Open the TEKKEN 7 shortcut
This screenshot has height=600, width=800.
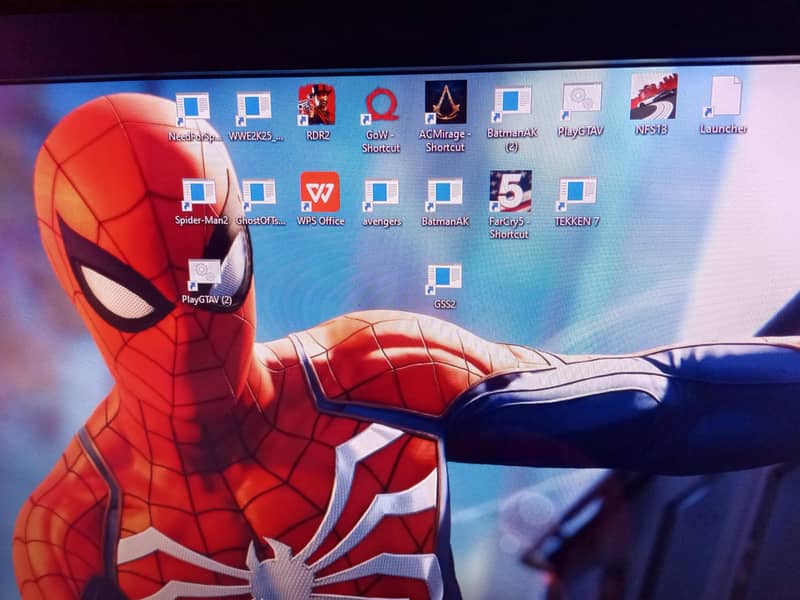tap(577, 192)
